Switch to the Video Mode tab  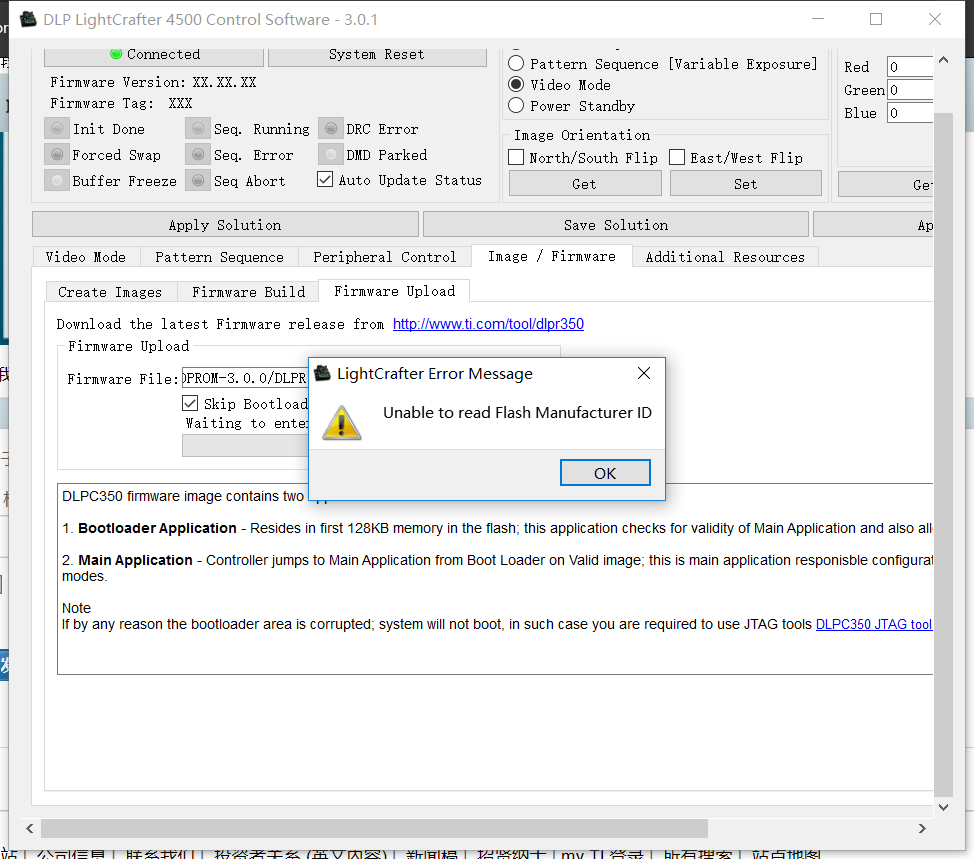pos(86,257)
